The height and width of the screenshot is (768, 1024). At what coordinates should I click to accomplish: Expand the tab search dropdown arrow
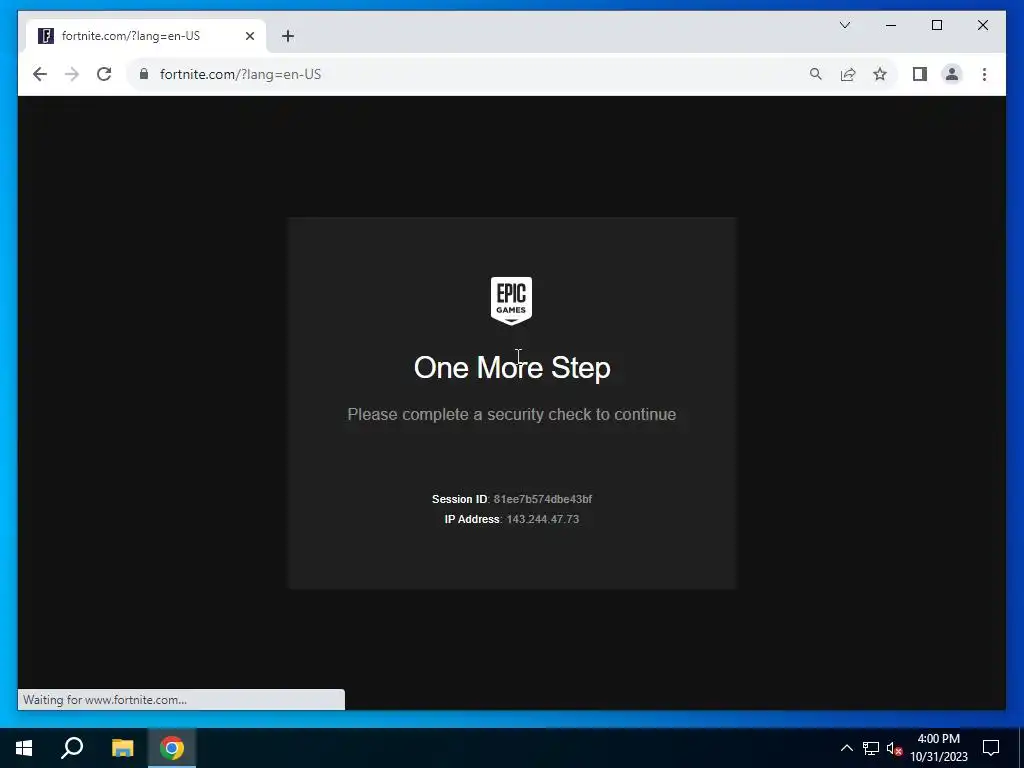point(844,25)
